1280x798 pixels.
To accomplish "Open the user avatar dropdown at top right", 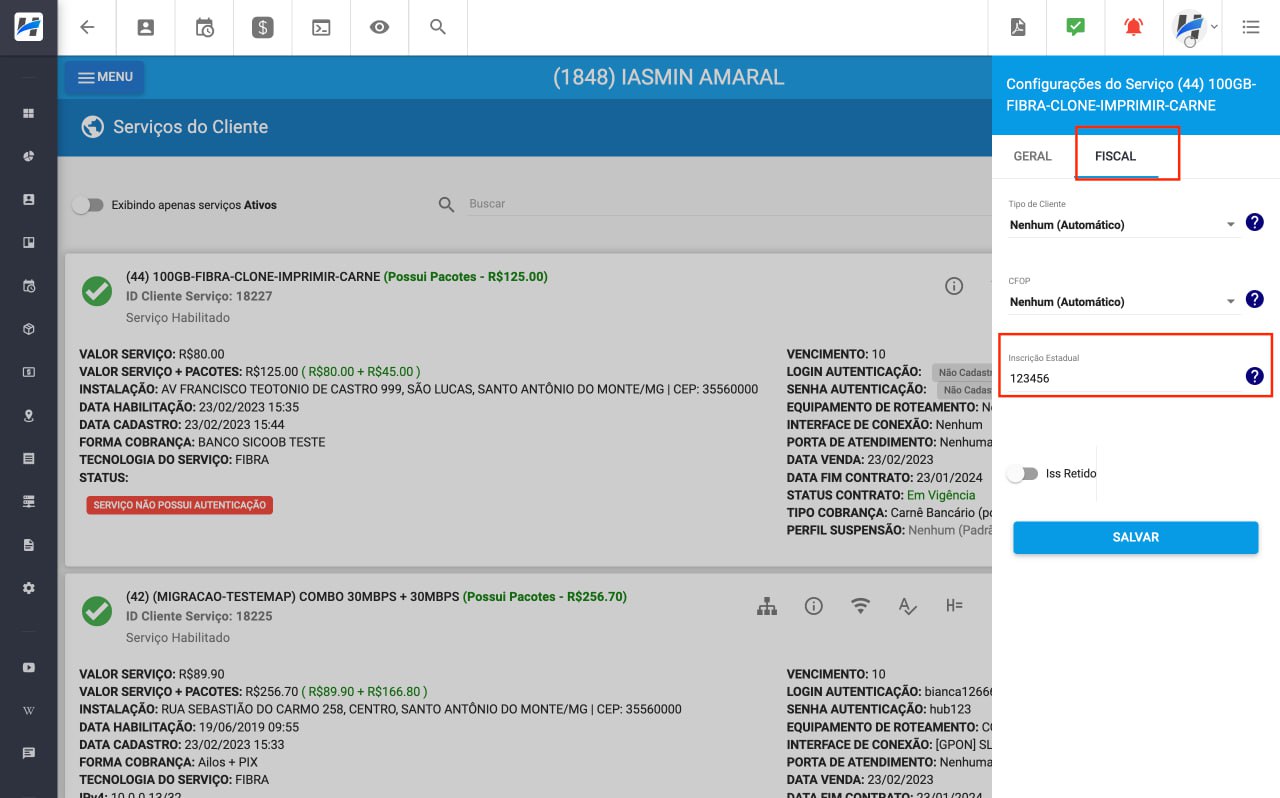I will tap(1196, 27).
